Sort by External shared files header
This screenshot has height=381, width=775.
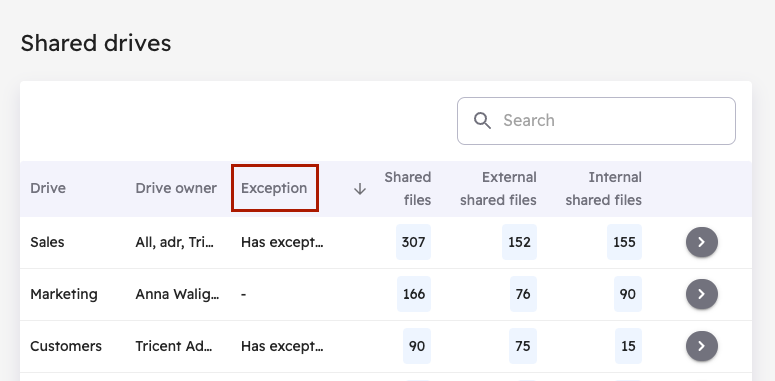coord(498,188)
